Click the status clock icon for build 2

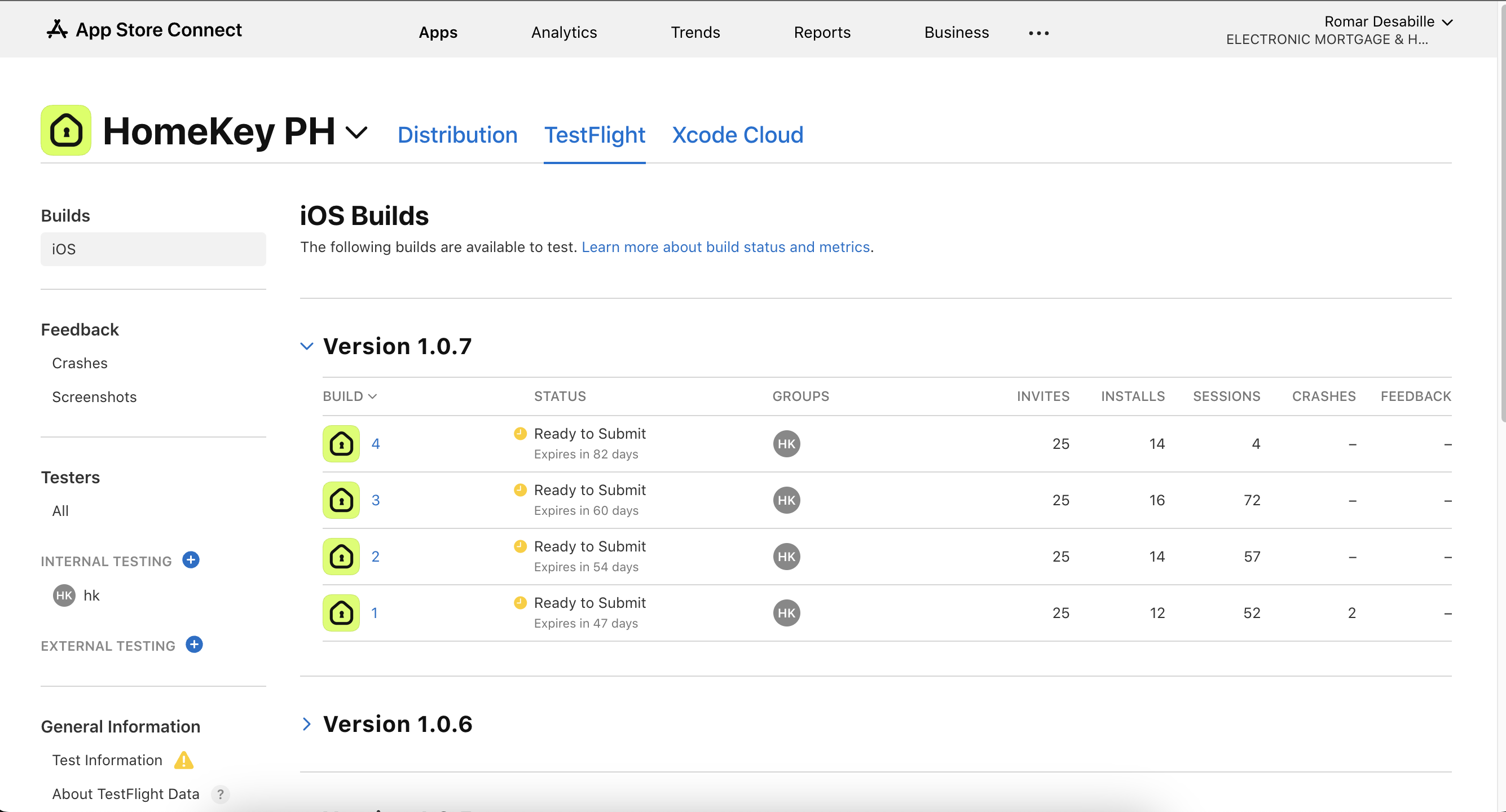click(x=520, y=546)
